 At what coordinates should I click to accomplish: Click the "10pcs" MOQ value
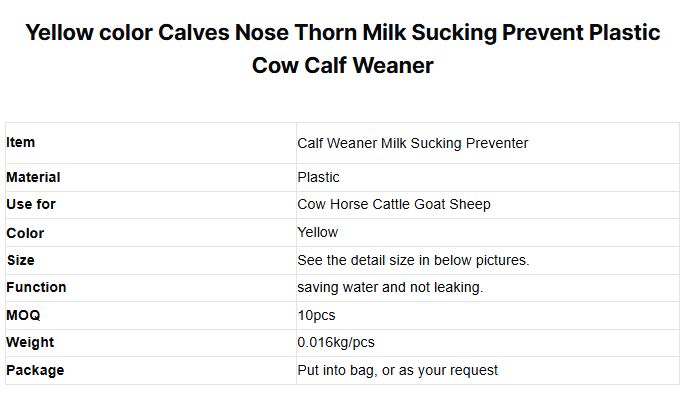pos(316,315)
